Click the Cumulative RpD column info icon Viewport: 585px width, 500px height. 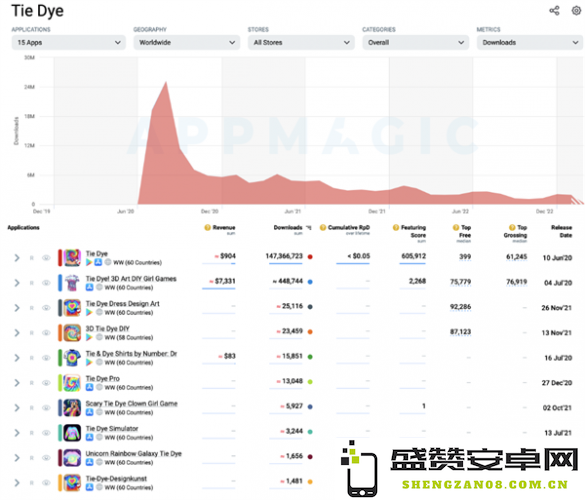click(x=323, y=227)
